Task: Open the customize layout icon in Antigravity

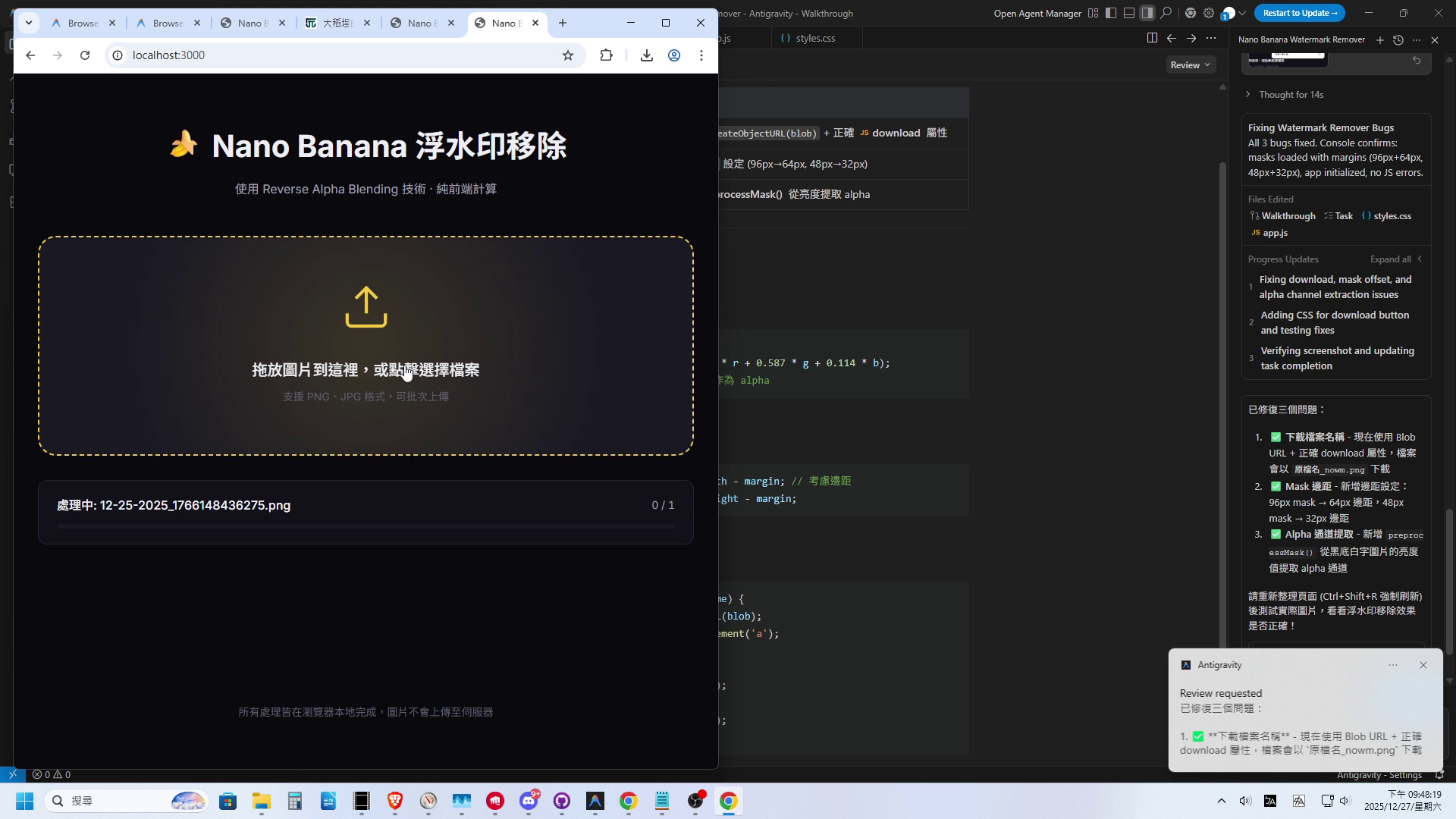Action: [x=1093, y=13]
